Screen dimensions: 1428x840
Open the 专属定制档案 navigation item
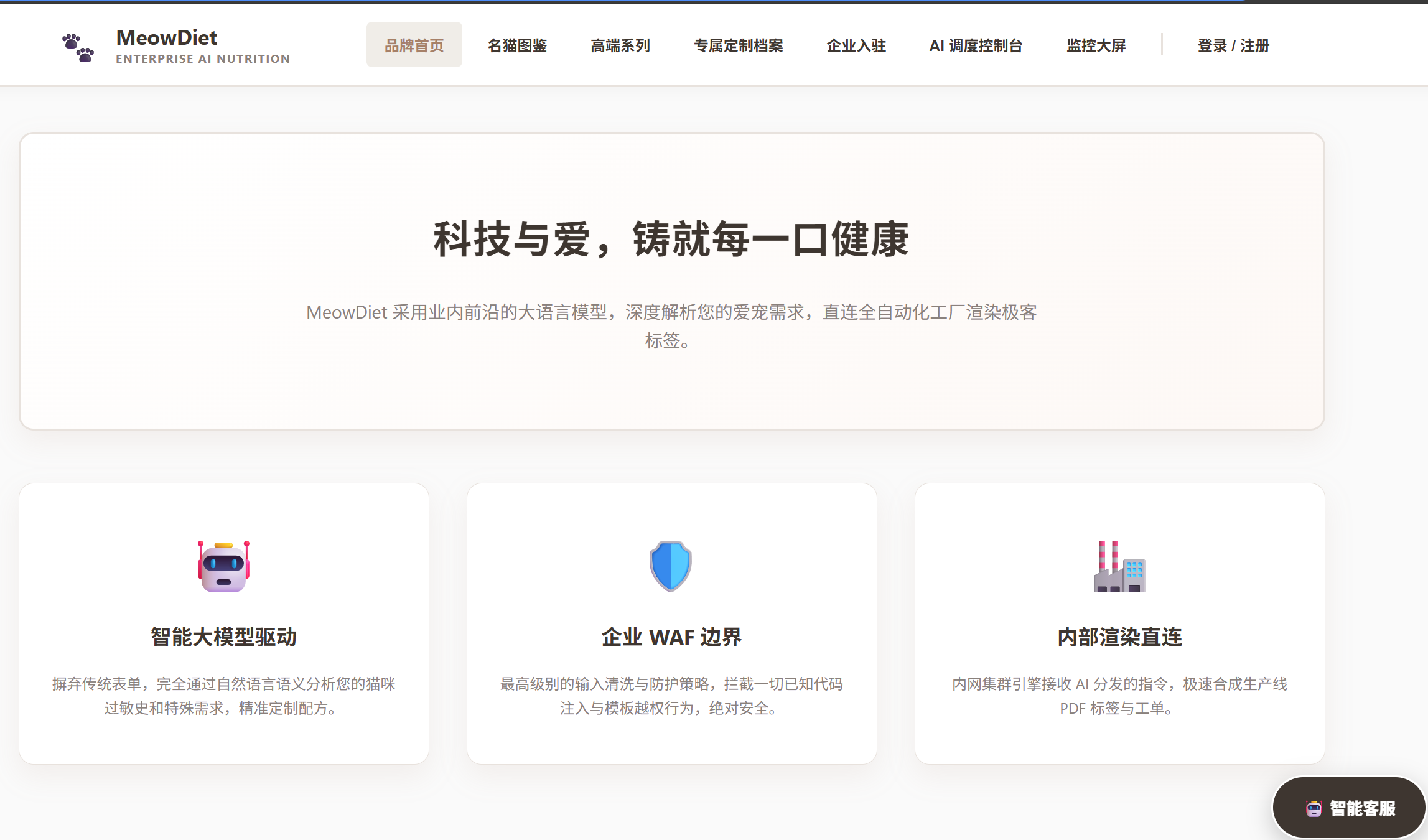coord(738,45)
